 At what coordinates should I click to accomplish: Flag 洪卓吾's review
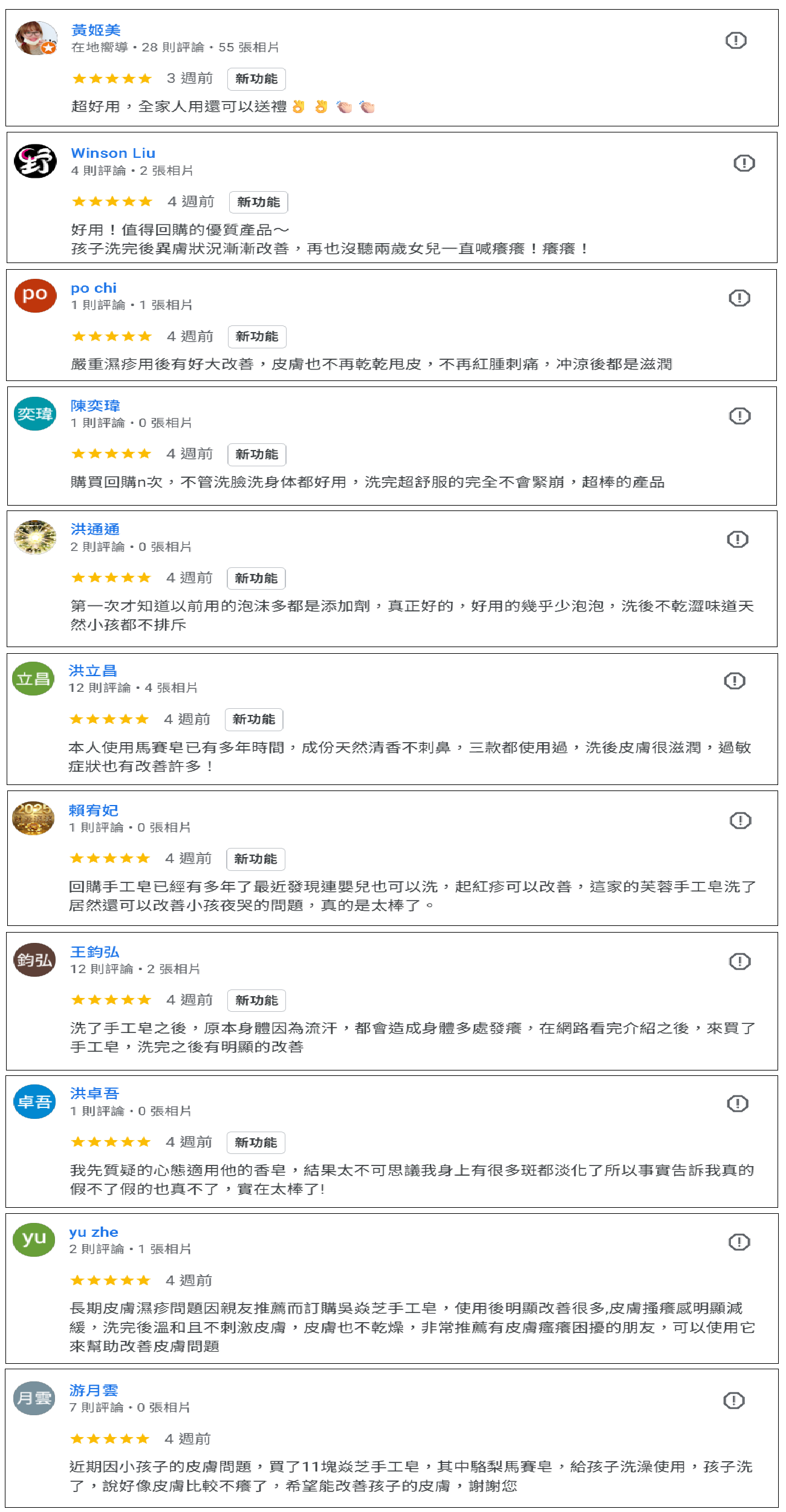coord(737,1104)
